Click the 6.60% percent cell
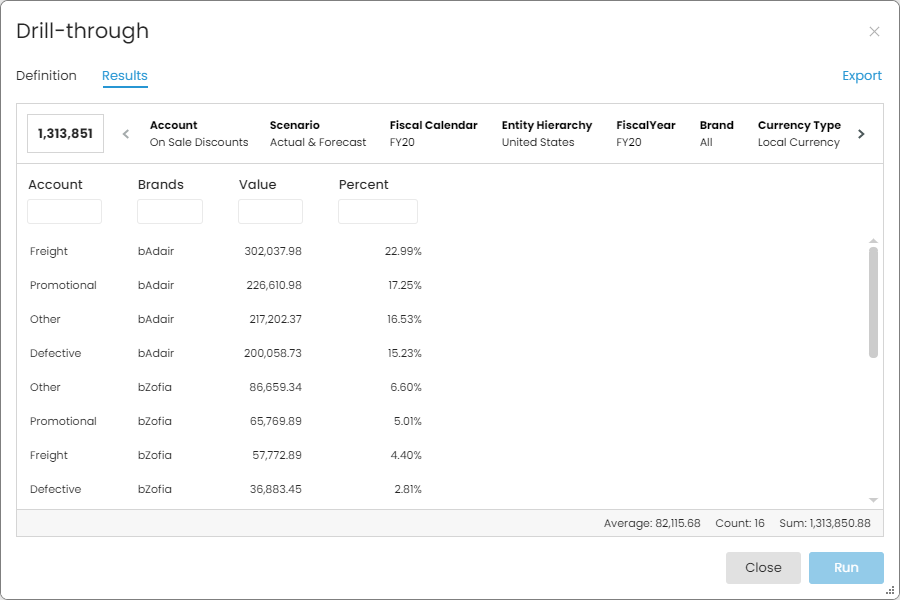Image resolution: width=900 pixels, height=600 pixels. tap(406, 387)
